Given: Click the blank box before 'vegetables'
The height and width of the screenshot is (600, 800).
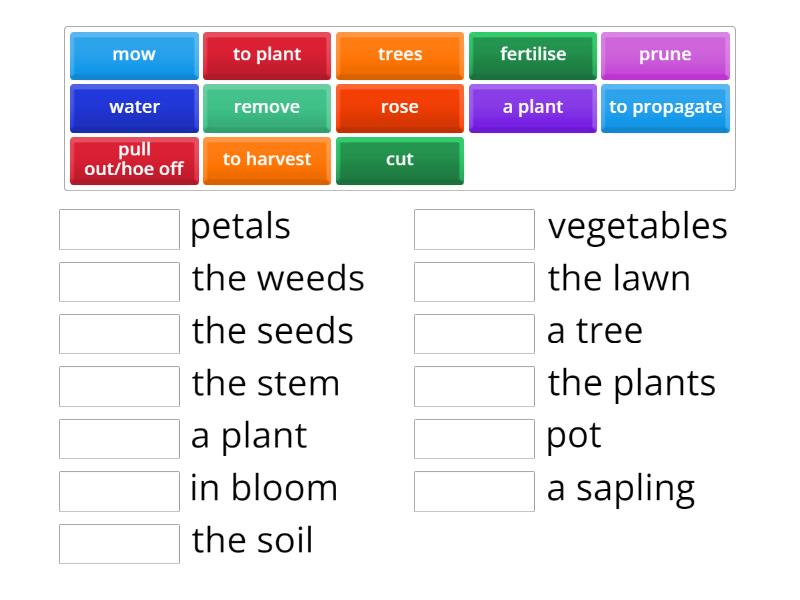Looking at the screenshot, I should [x=474, y=229].
